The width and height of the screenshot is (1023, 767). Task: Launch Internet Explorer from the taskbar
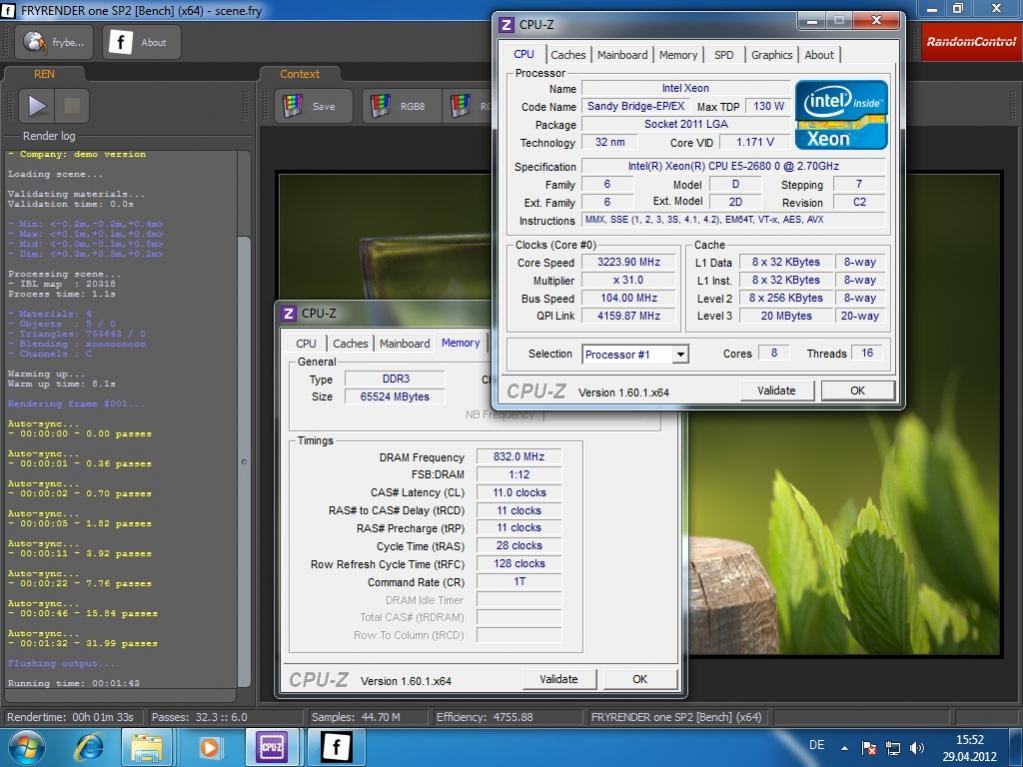(x=90, y=747)
